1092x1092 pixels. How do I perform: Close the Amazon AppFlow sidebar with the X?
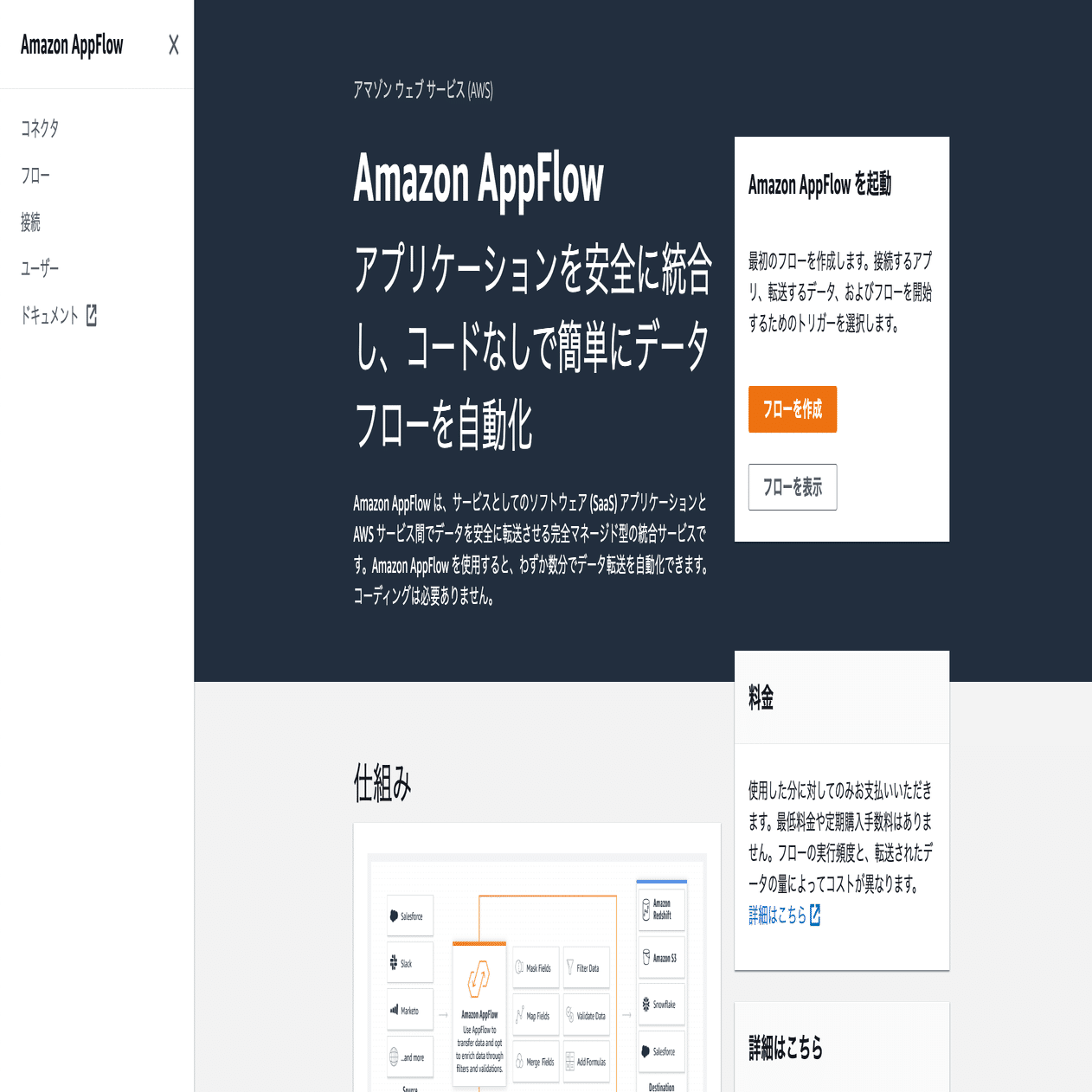[174, 46]
